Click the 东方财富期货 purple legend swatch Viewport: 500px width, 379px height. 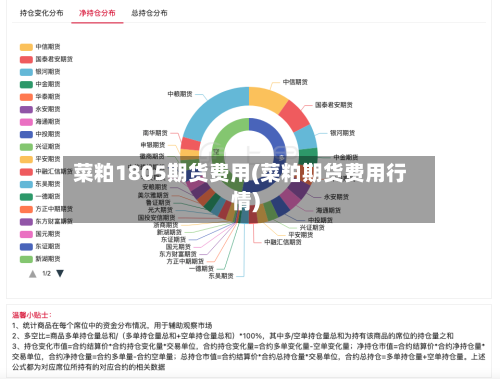coord(26,222)
